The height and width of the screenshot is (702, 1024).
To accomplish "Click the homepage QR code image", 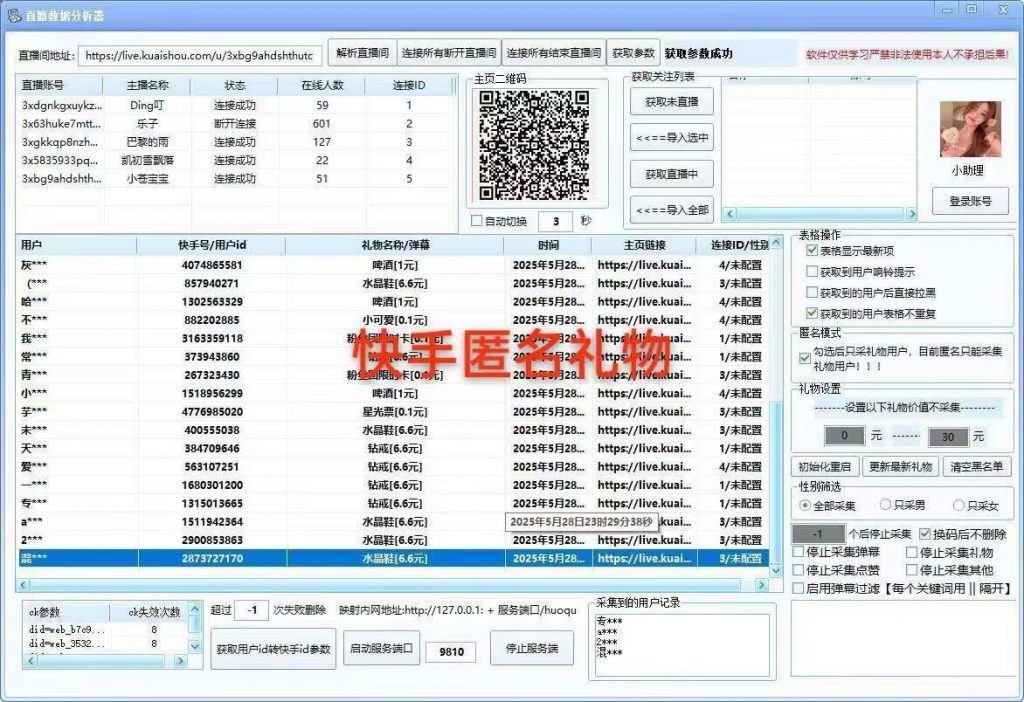I will pyautogui.click(x=533, y=145).
